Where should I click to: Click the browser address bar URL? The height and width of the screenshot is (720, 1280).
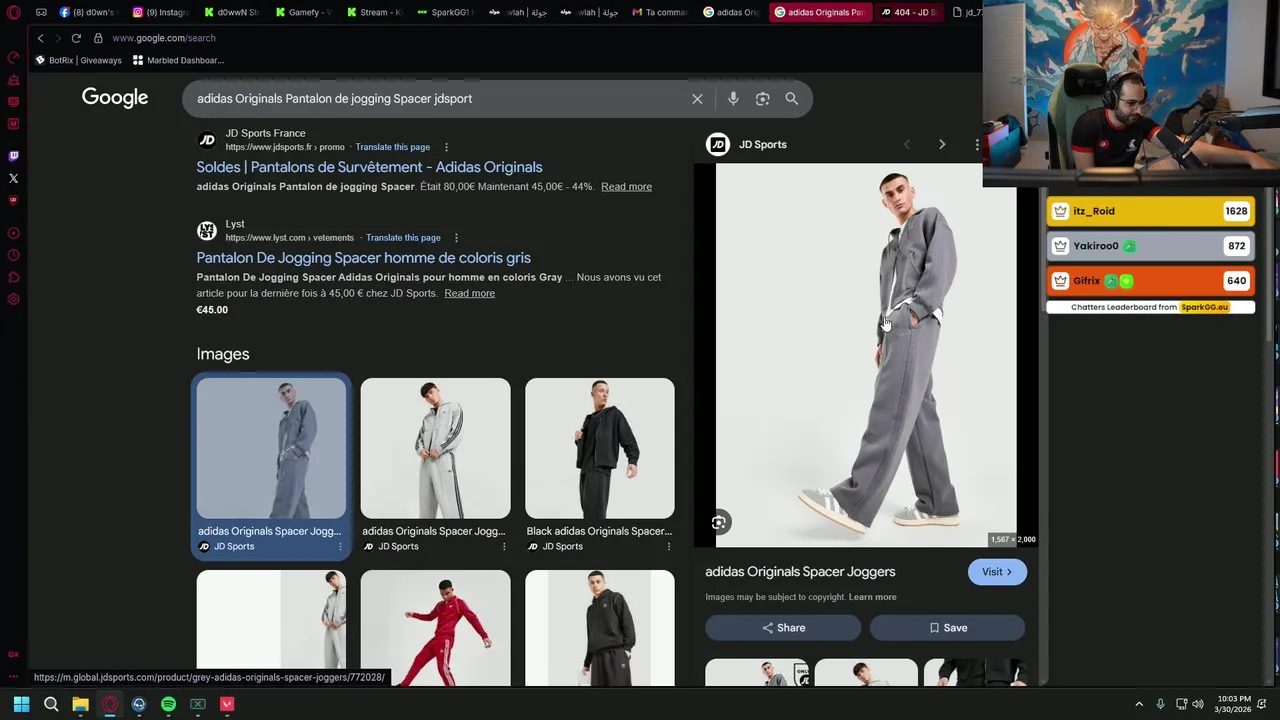[x=163, y=38]
